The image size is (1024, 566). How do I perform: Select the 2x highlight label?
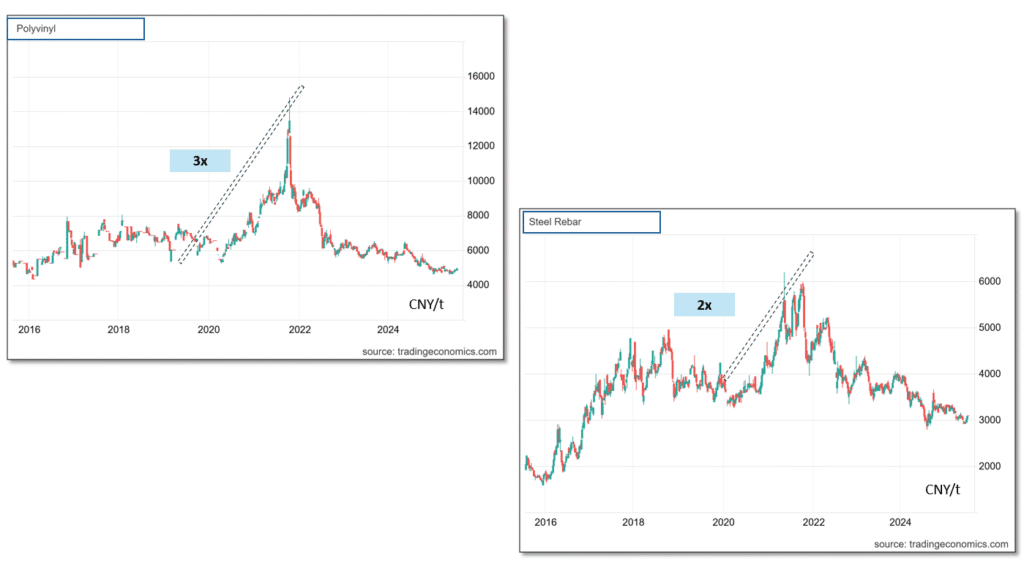click(704, 305)
